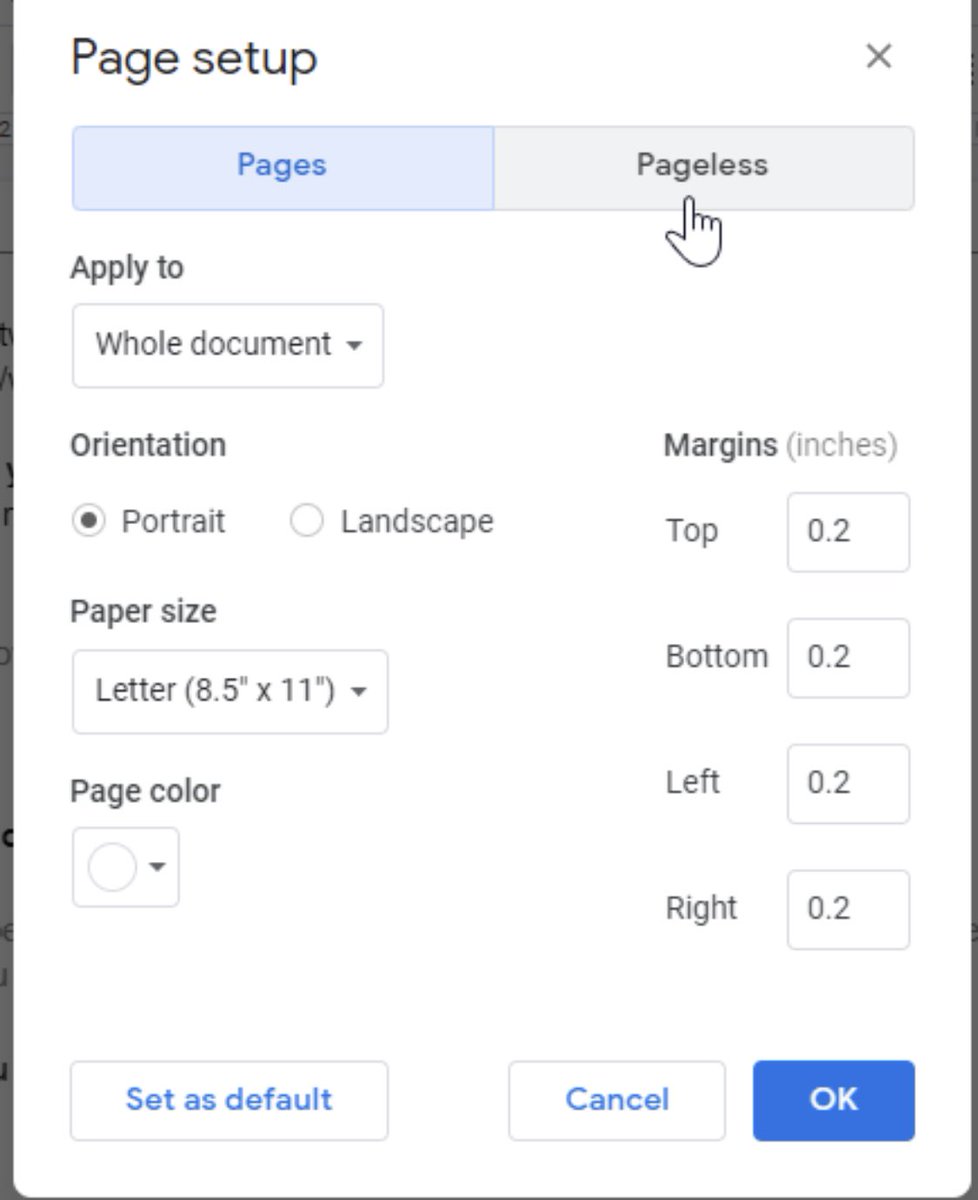The width and height of the screenshot is (978, 1200).
Task: Click the Left margin input field
Action: click(x=848, y=784)
